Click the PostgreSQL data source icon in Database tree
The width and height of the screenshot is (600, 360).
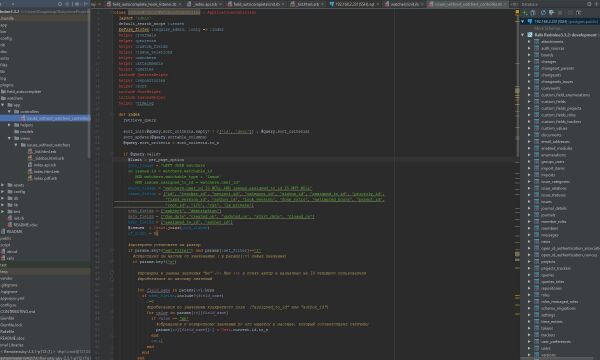(530, 21)
